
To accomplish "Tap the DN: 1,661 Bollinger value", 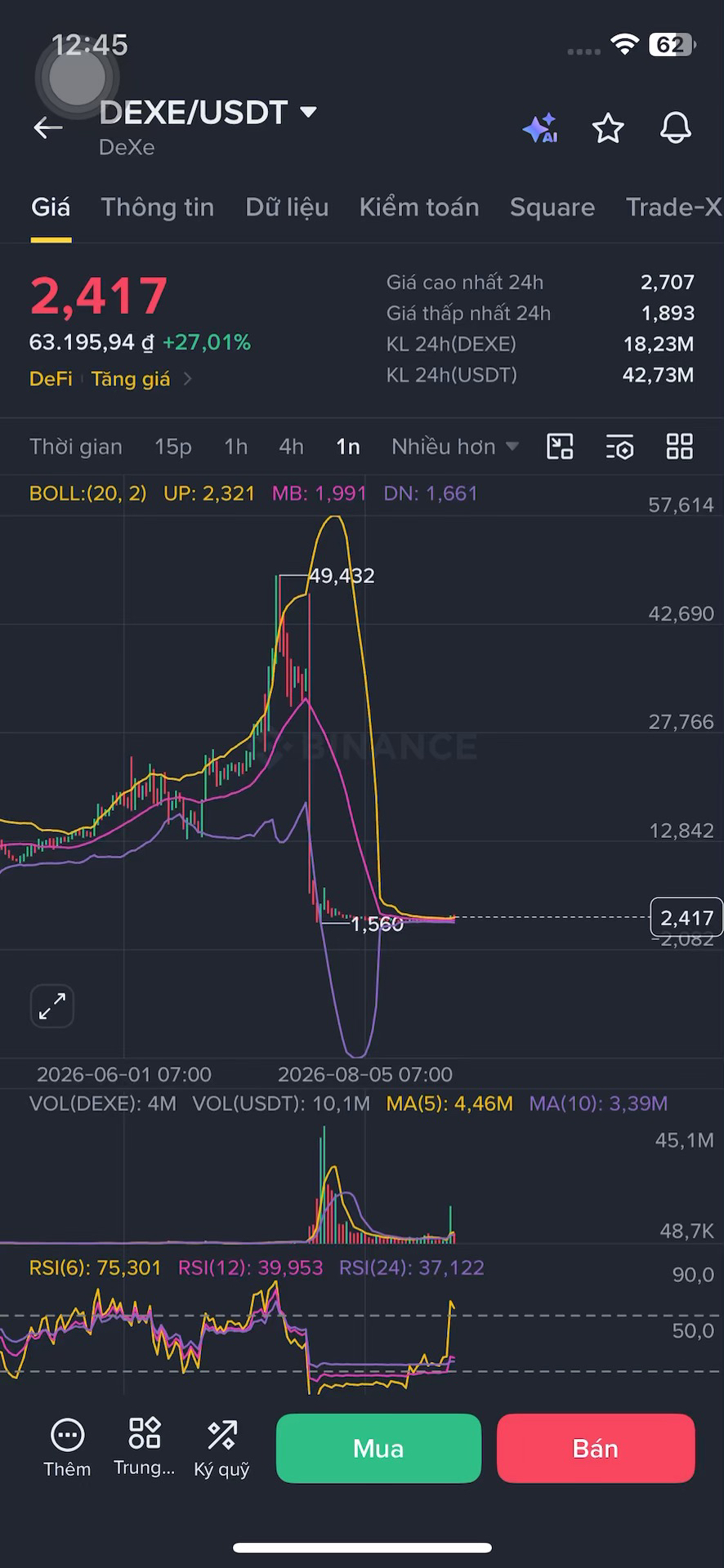I will coord(431,493).
